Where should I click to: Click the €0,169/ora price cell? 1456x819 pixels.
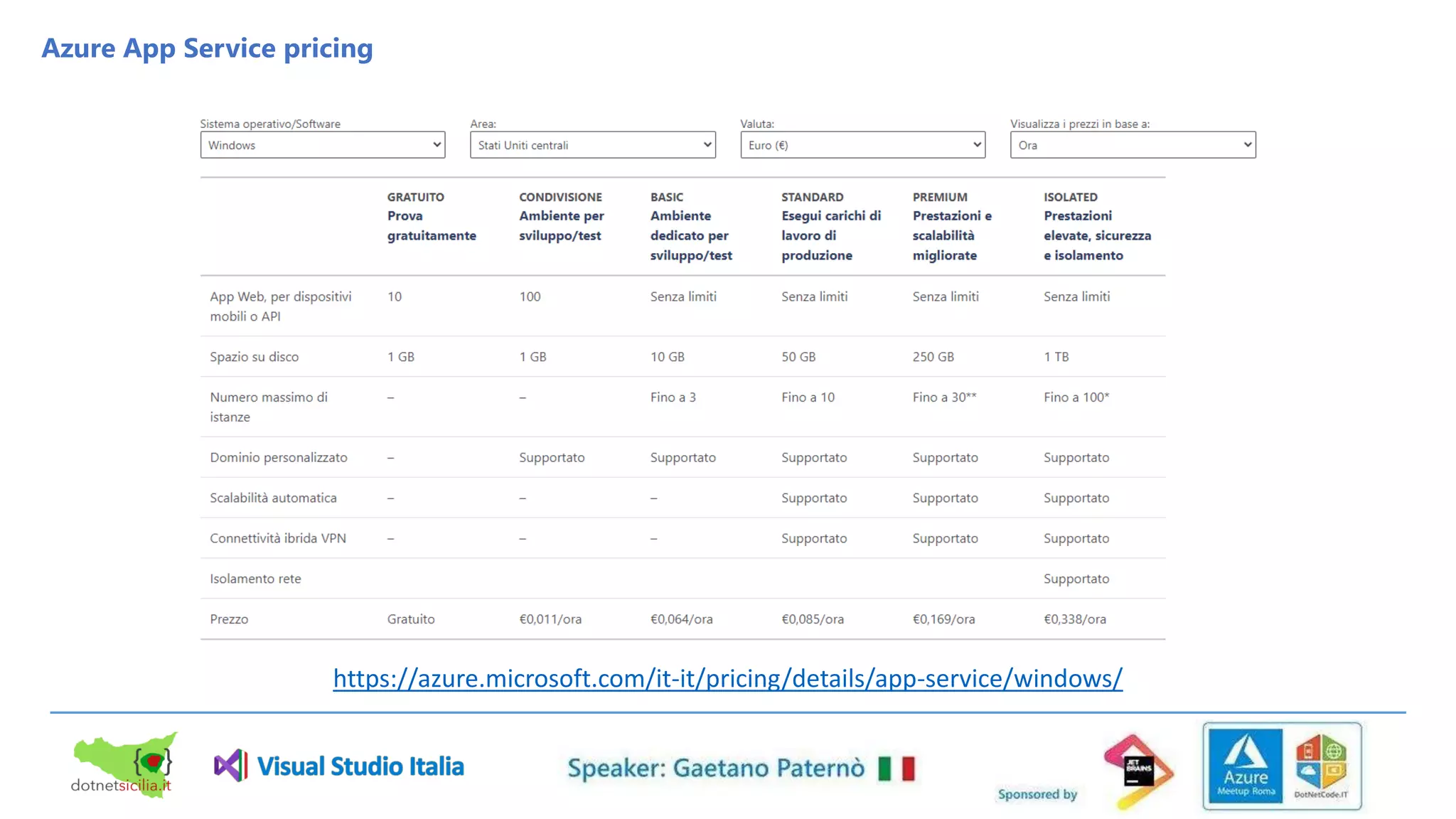[x=943, y=619]
